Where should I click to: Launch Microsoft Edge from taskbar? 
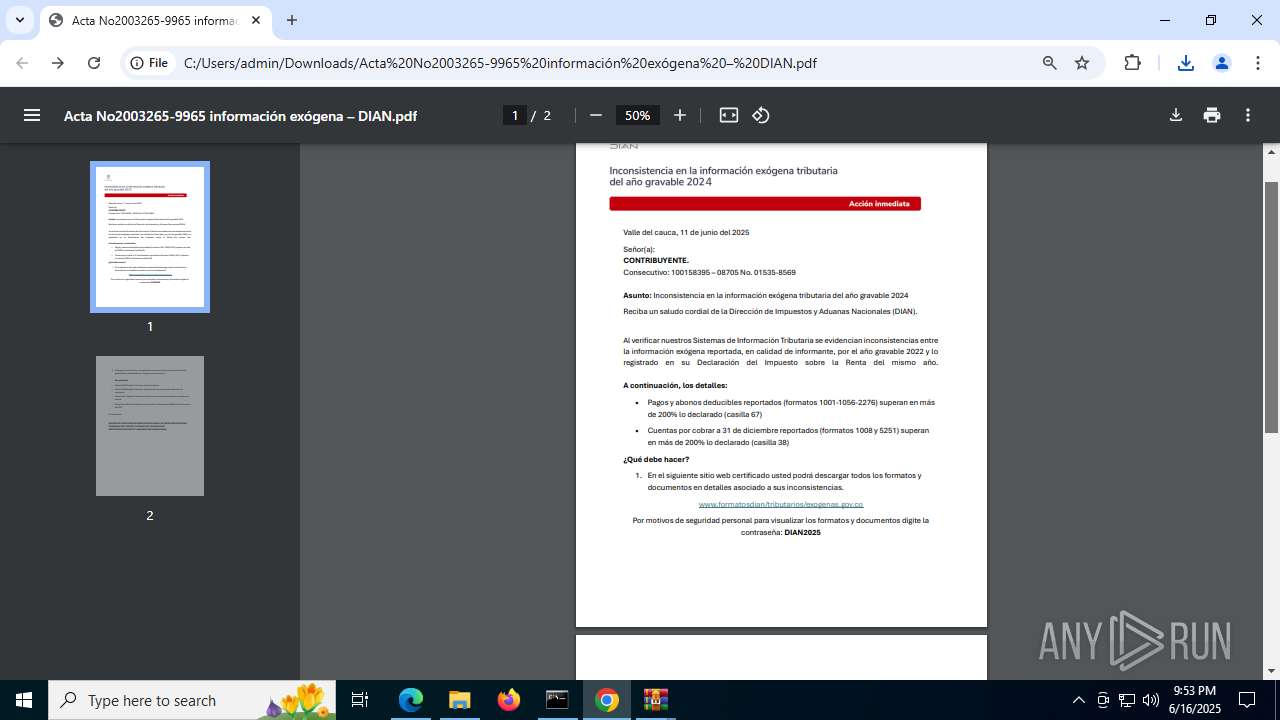(x=411, y=700)
